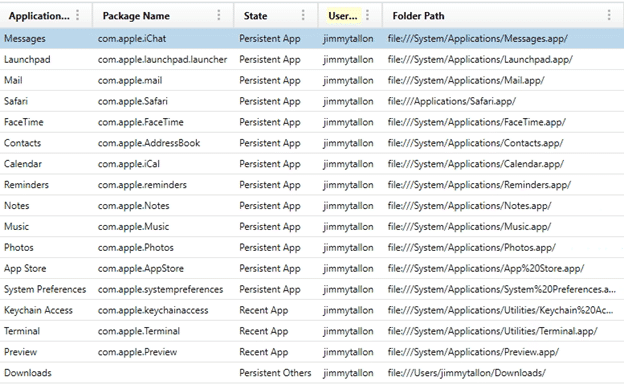
Task: Open Application column options menu
Action: 78,16
